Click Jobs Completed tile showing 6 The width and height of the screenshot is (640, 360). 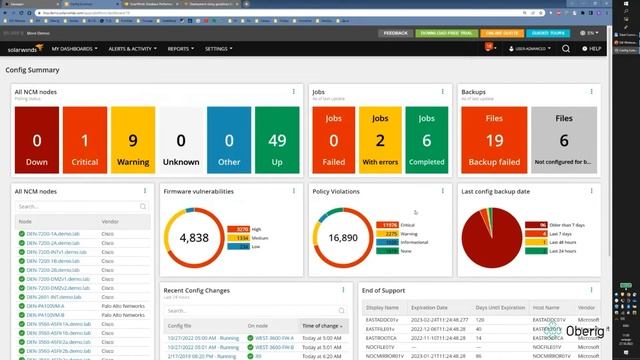click(427, 140)
